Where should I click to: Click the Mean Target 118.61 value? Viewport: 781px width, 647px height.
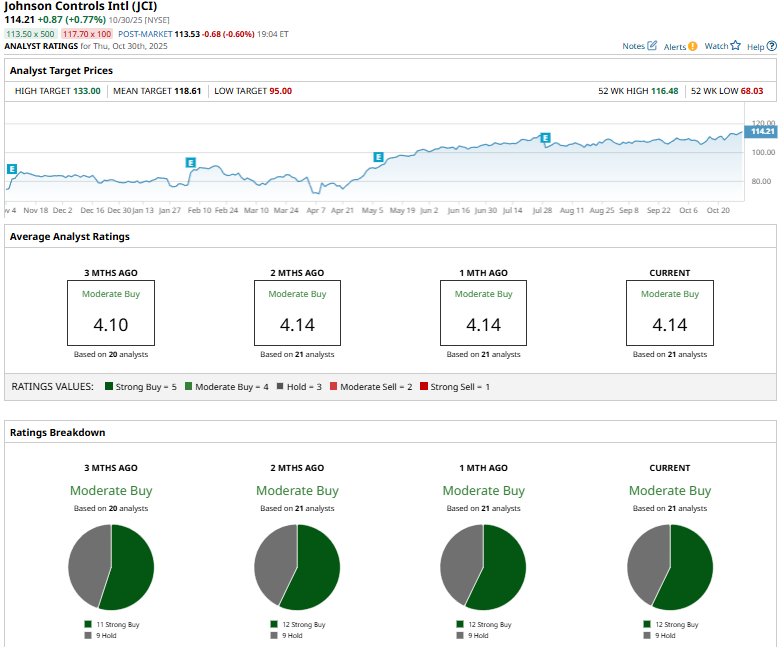tap(181, 91)
